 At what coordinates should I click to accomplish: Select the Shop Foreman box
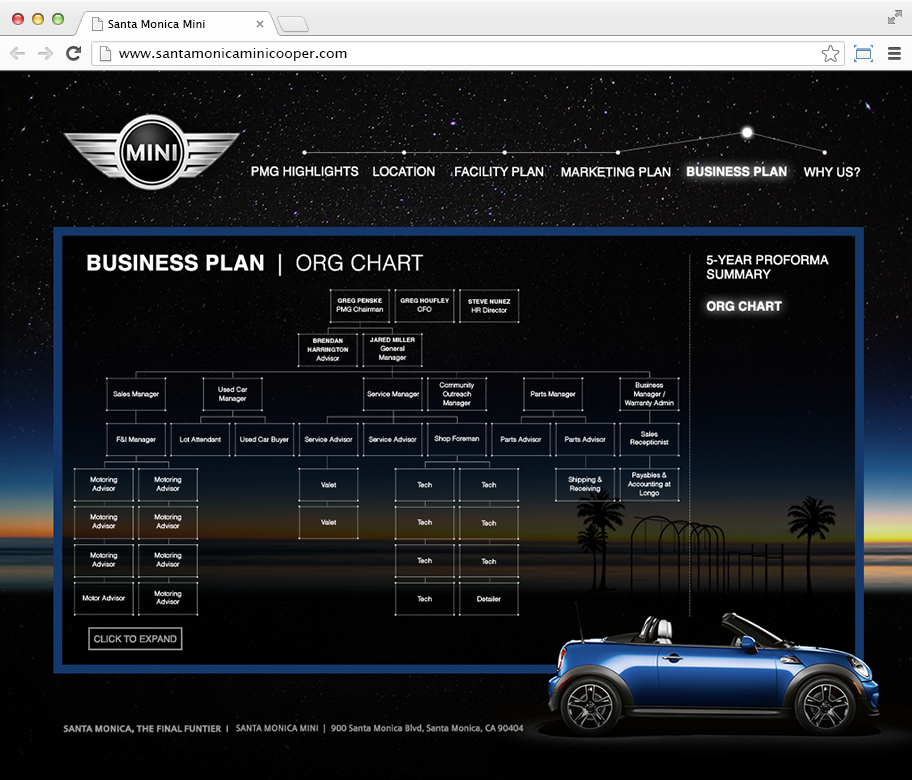click(457, 439)
